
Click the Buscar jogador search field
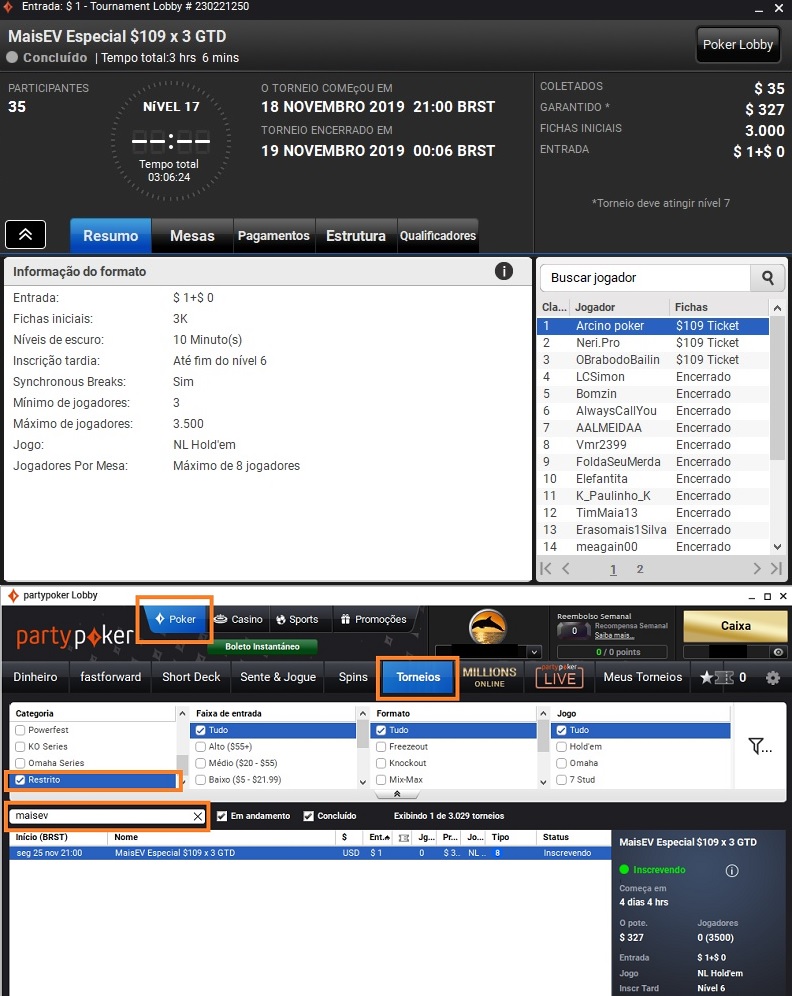click(645, 278)
